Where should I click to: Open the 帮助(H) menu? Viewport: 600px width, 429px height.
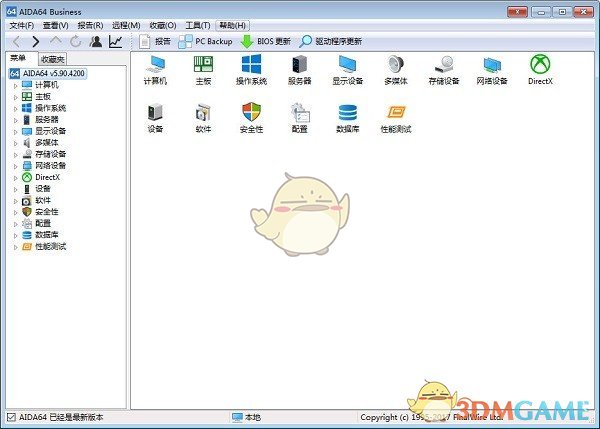(233, 25)
